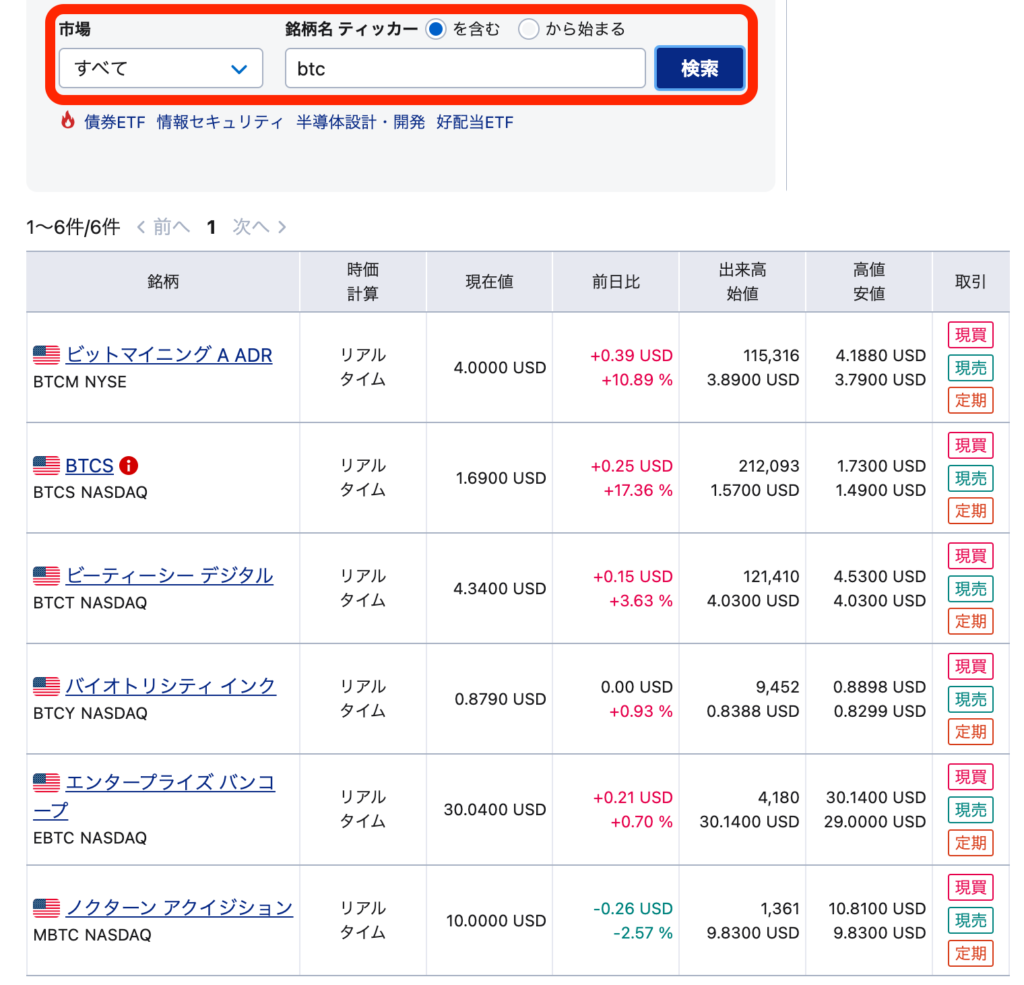Select the から始まる radio button
The height and width of the screenshot is (985, 1024).
point(528,29)
